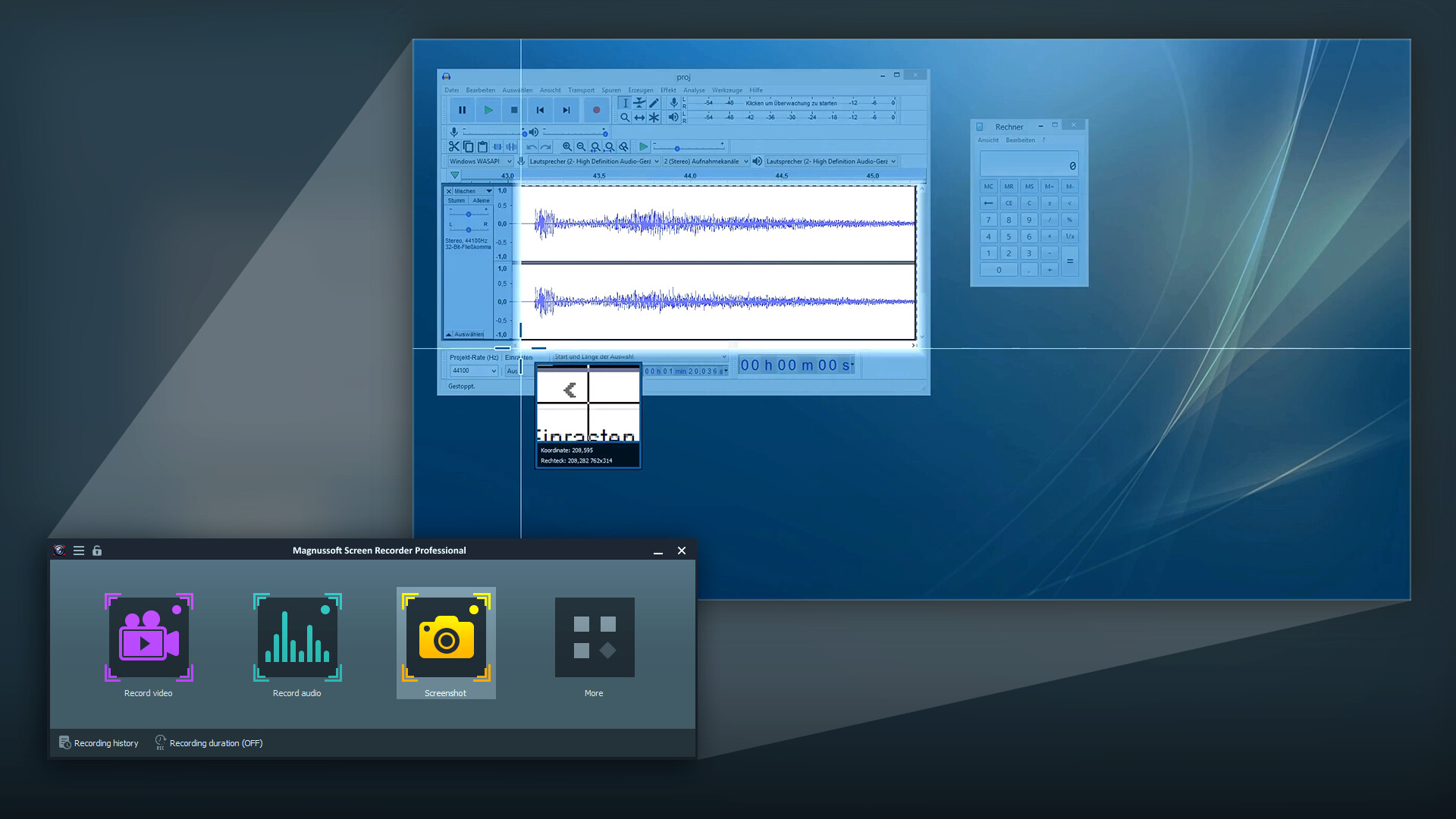Expand the Windows WASAPI host dropdown

[x=478, y=161]
